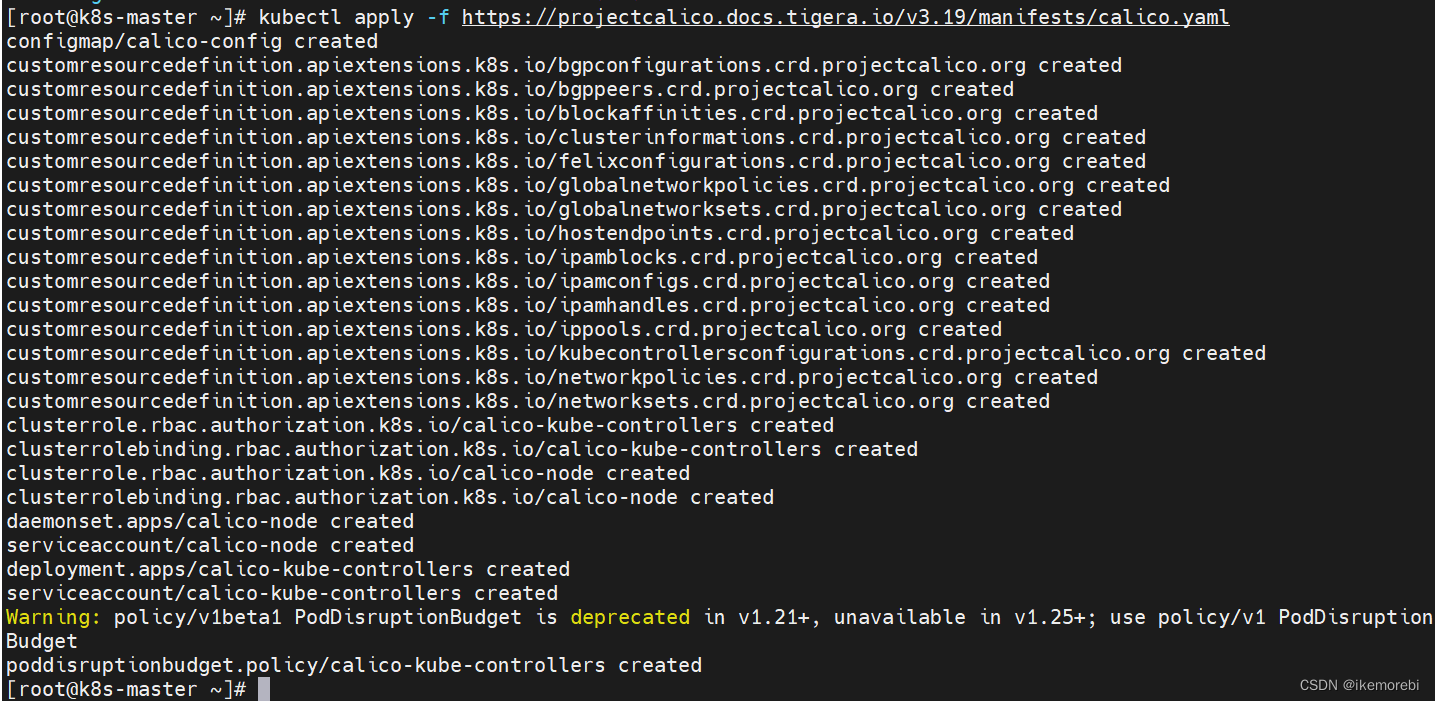The height and width of the screenshot is (701, 1435).
Task: Select 'deployment.apps/calico-kube-controllers created' line
Action: (x=288, y=569)
